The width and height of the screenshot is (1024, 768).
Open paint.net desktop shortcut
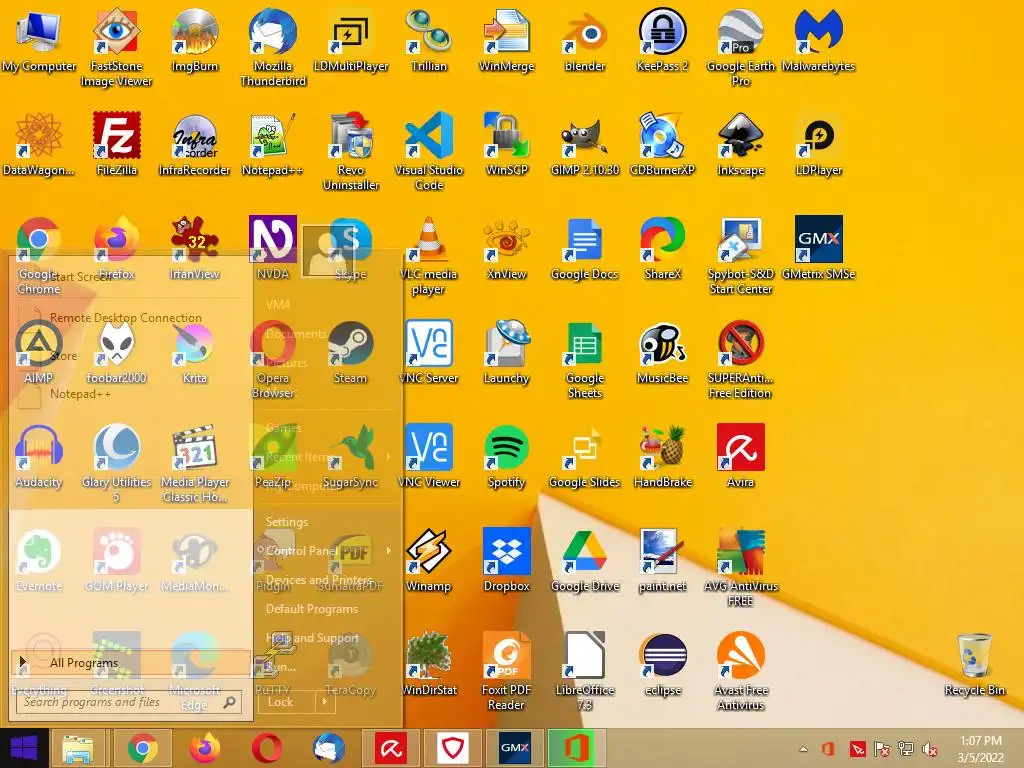[662, 560]
